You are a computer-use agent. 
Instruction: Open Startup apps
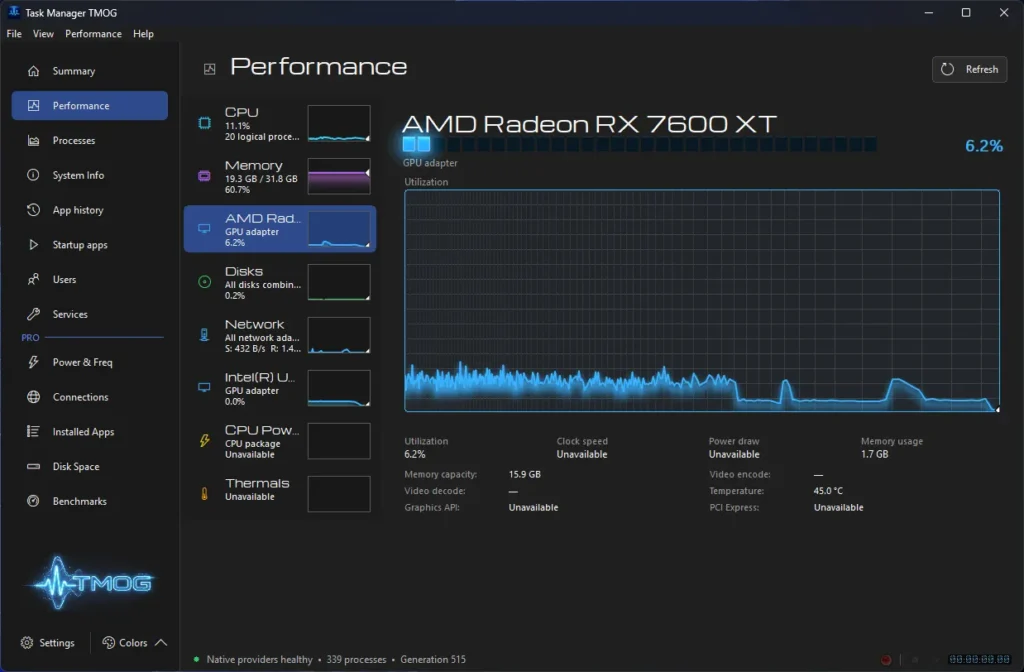pyautogui.click(x=89, y=245)
